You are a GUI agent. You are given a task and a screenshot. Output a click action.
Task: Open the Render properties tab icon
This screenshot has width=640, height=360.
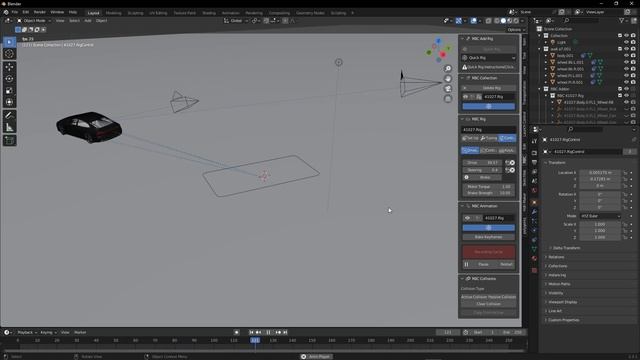point(534,153)
